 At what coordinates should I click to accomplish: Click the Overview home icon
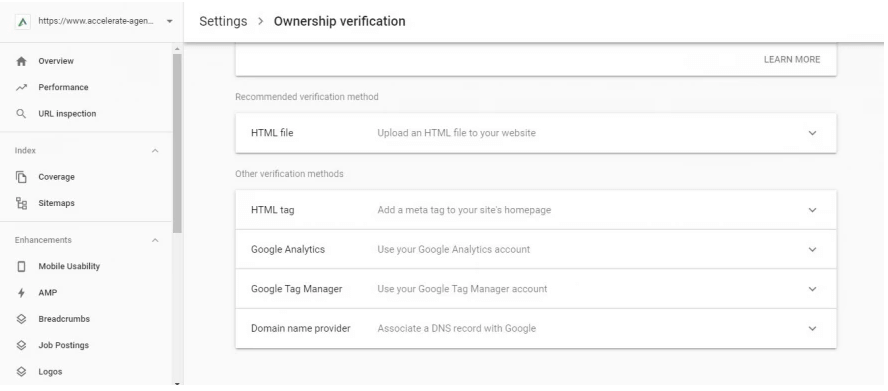[x=21, y=61]
